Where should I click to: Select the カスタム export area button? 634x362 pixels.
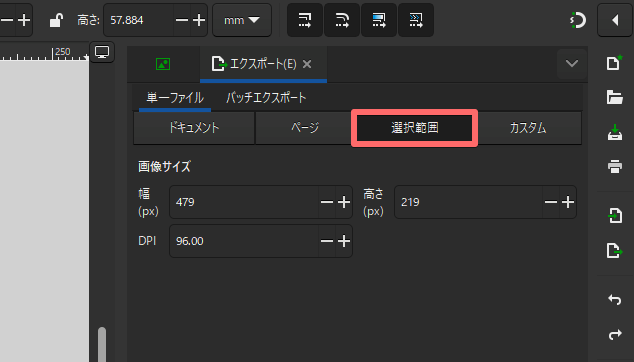(528, 128)
